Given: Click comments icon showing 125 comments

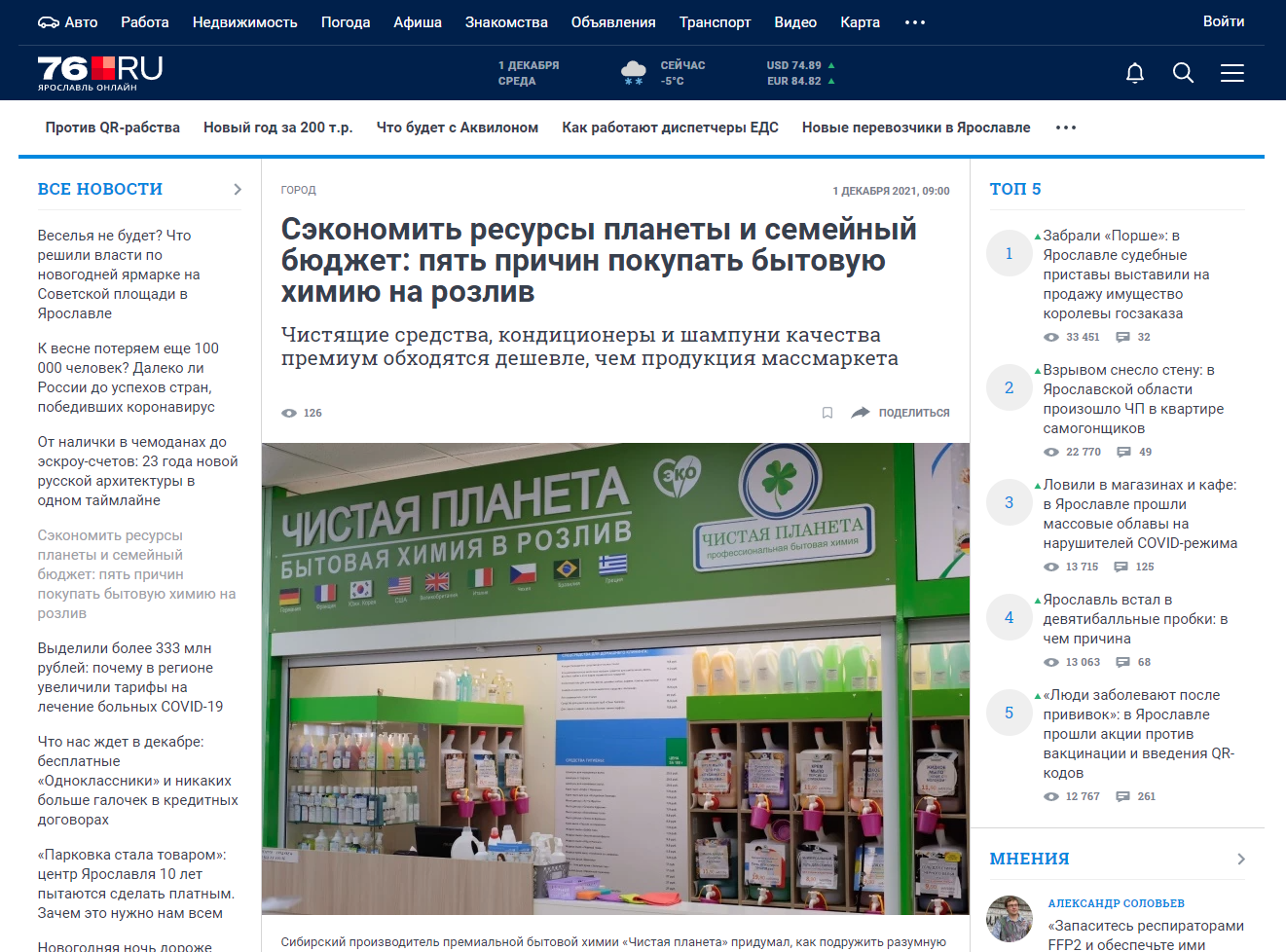Looking at the screenshot, I should pos(1121,567).
